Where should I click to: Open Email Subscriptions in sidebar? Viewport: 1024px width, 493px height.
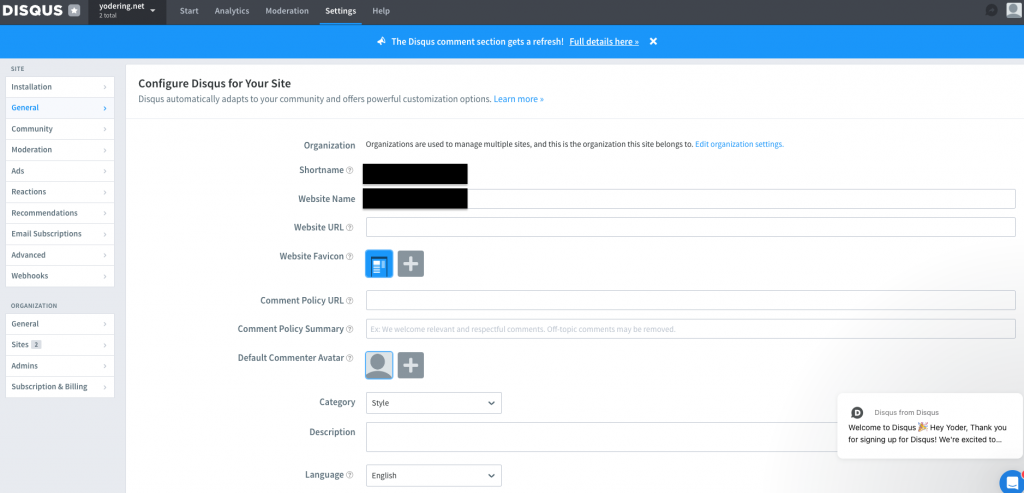point(59,234)
